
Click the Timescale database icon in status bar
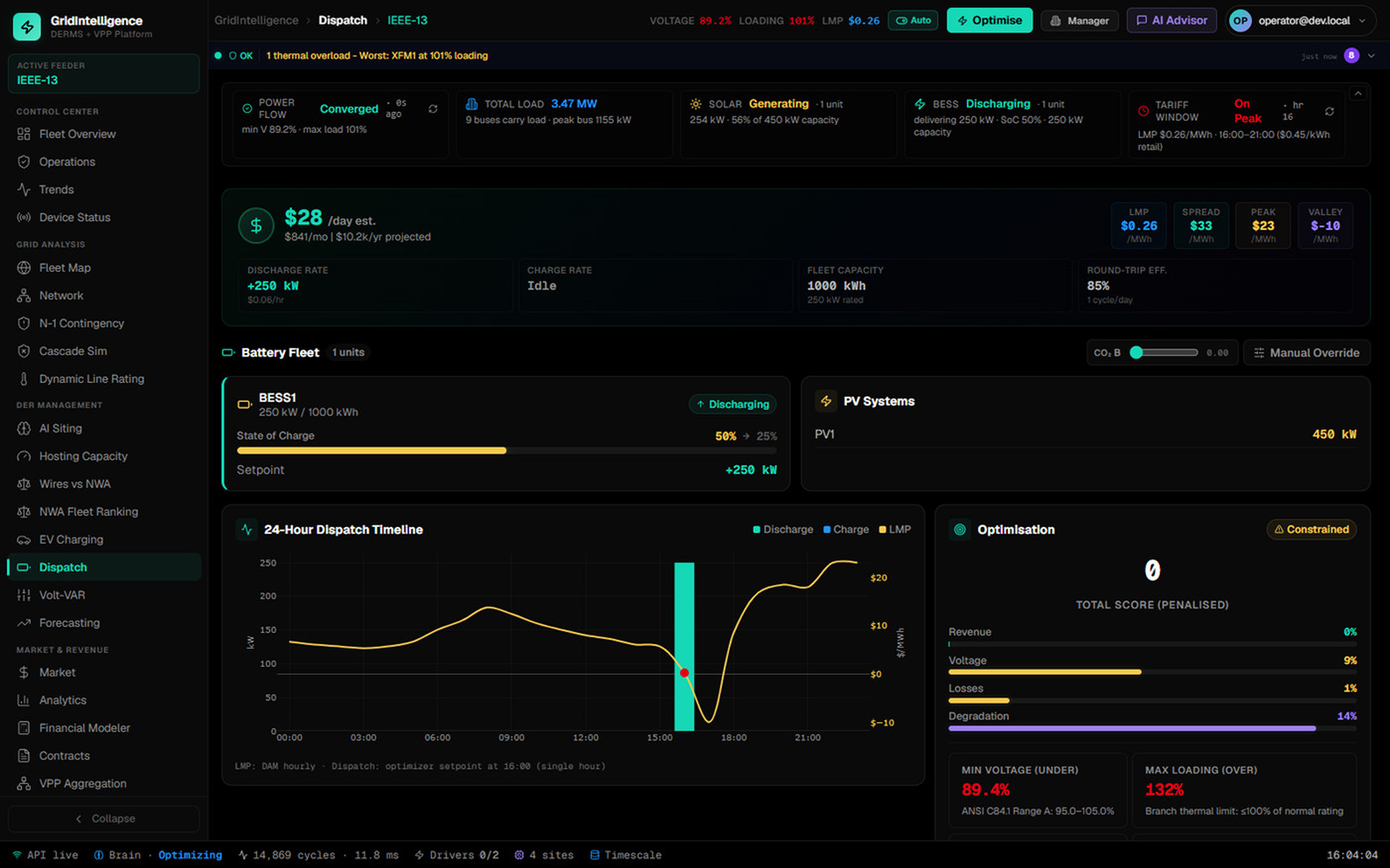(x=594, y=855)
